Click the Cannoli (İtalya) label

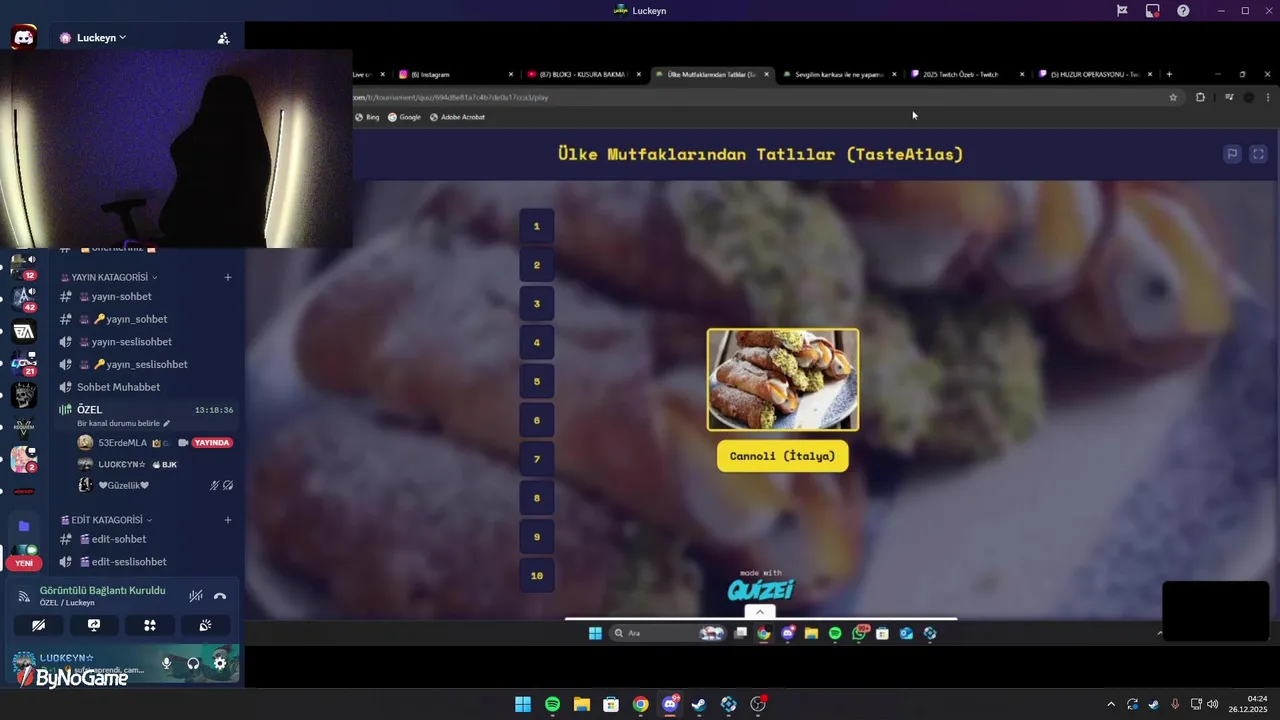[x=783, y=456]
